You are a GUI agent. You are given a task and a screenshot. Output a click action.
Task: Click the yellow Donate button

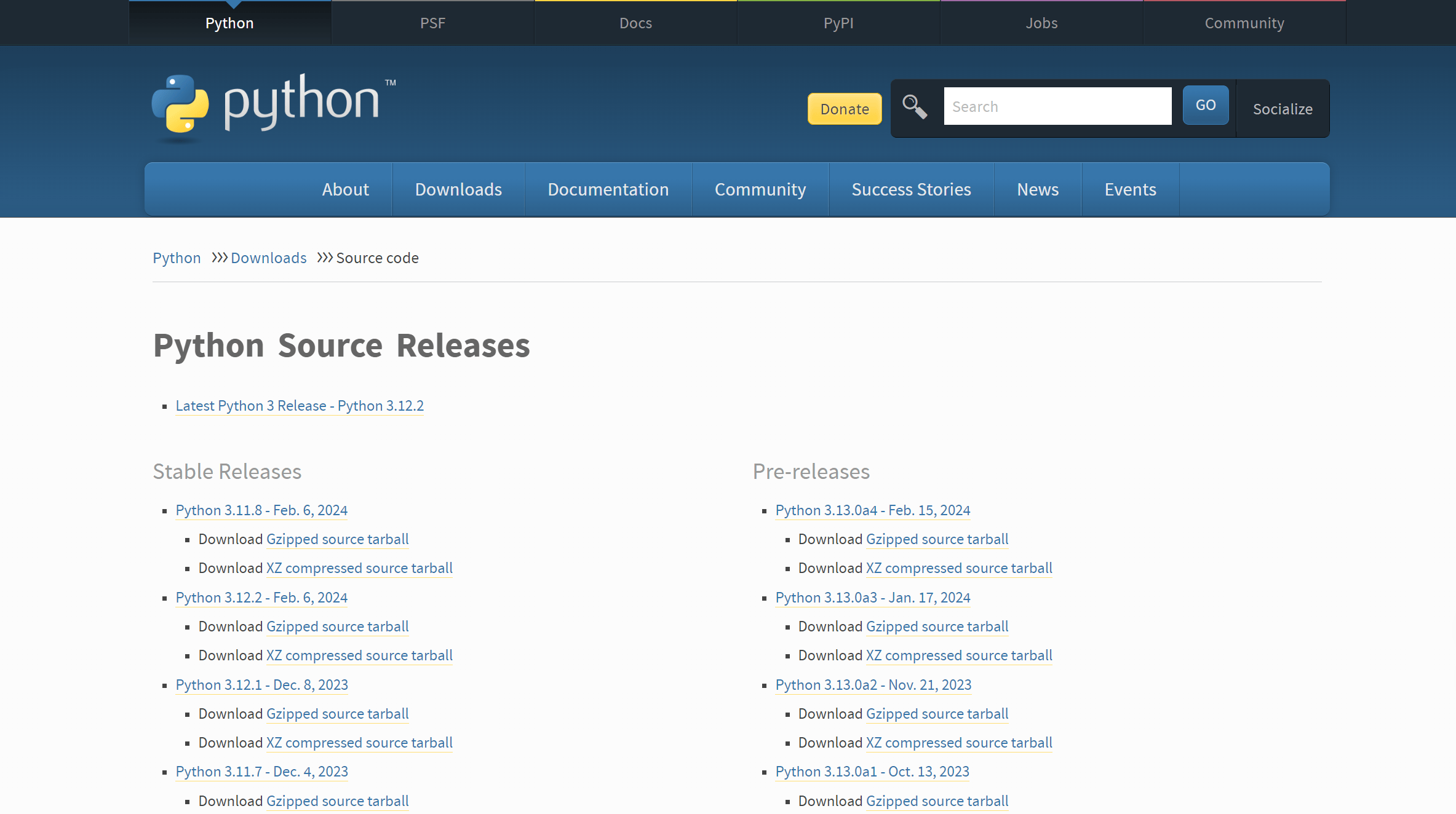point(844,109)
